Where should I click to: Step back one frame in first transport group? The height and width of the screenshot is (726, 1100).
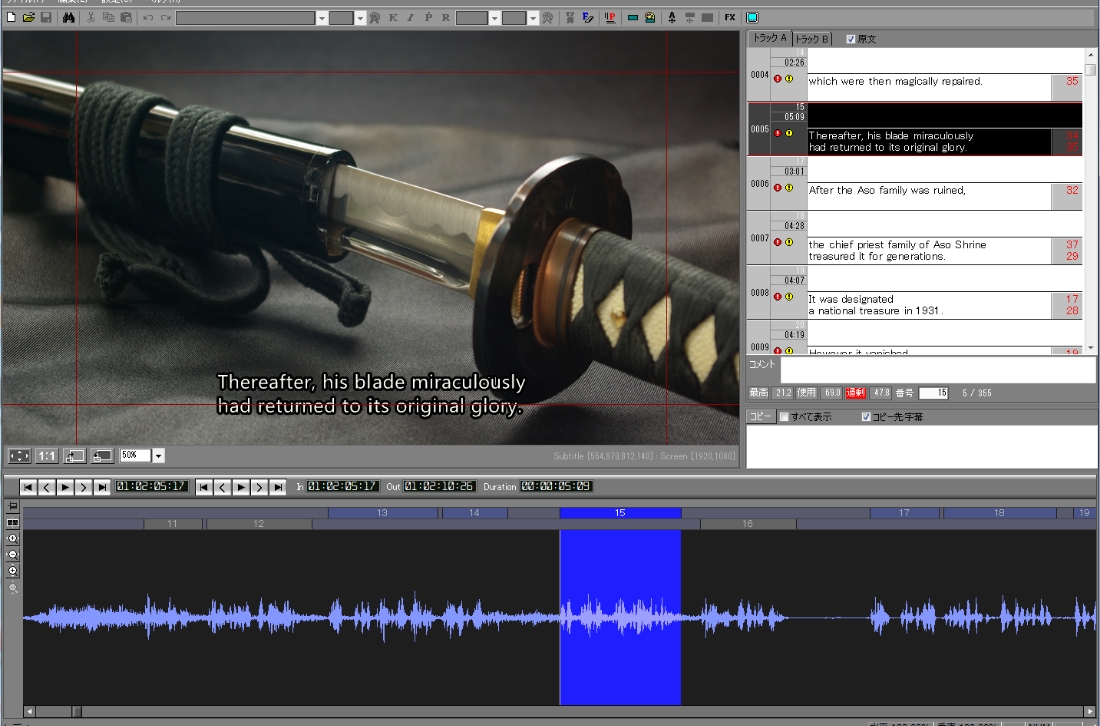pyautogui.click(x=46, y=487)
